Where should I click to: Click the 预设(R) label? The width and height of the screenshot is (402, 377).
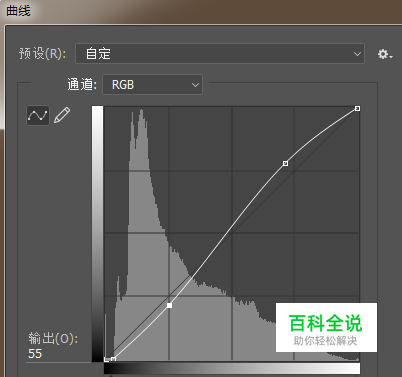click(x=42, y=53)
